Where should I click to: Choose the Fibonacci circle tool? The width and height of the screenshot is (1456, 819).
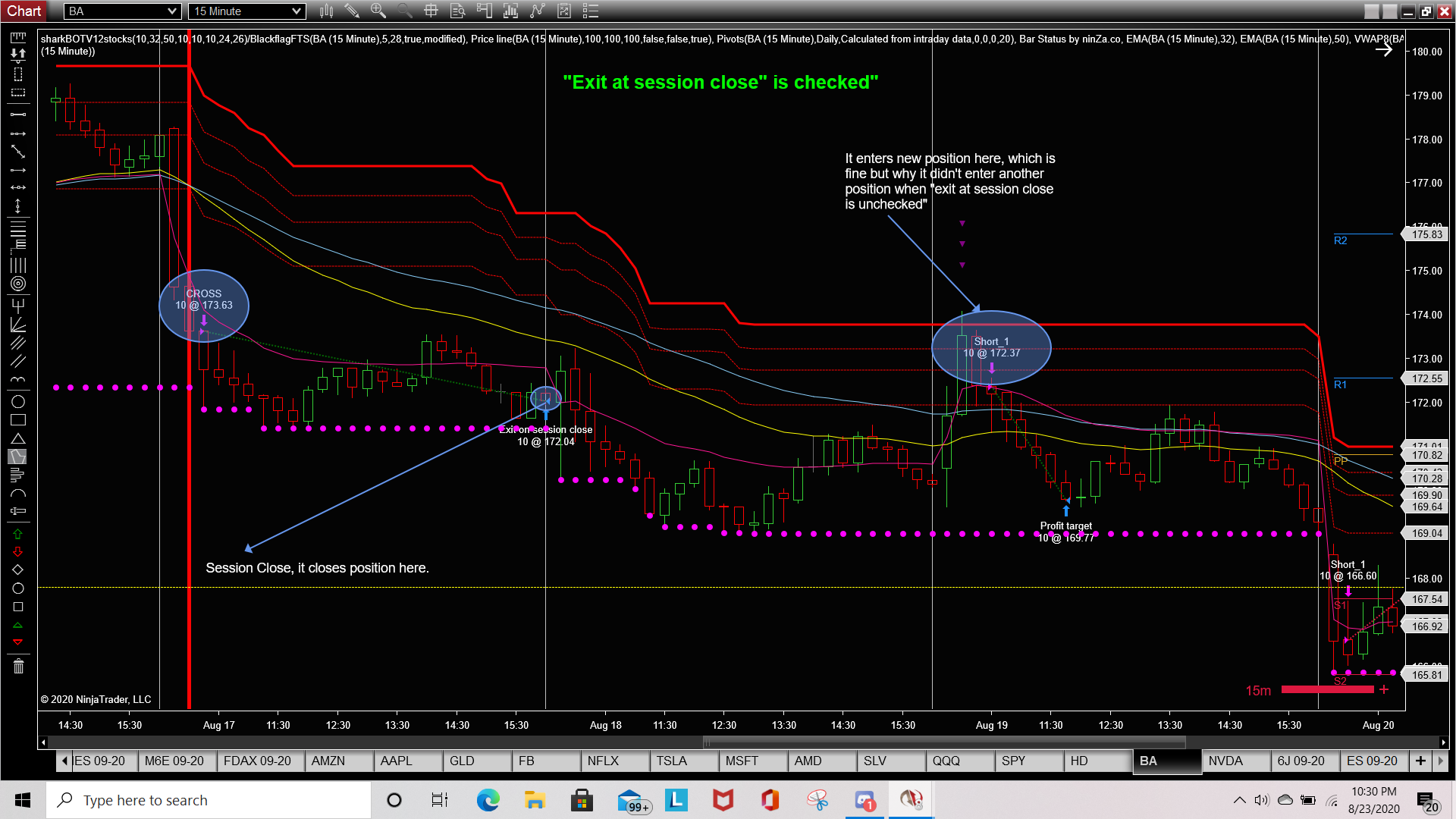click(x=18, y=284)
